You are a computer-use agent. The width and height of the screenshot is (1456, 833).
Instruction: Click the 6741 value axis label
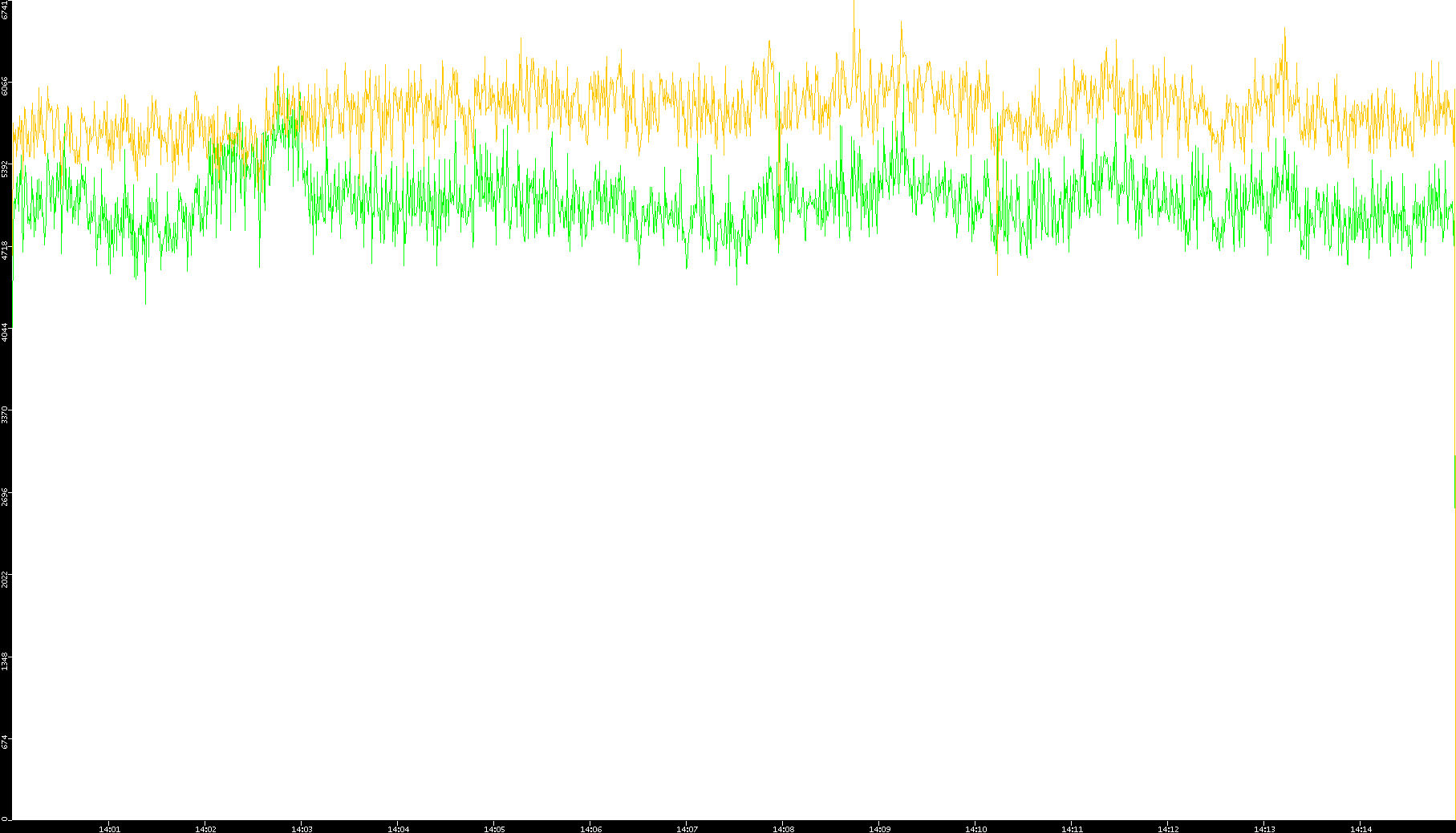point(6,10)
